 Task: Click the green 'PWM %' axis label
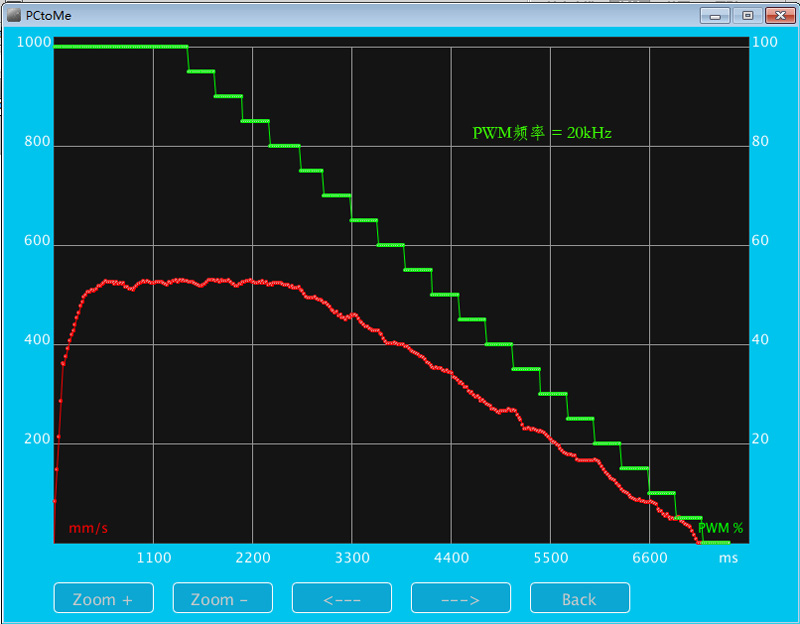pos(720,528)
